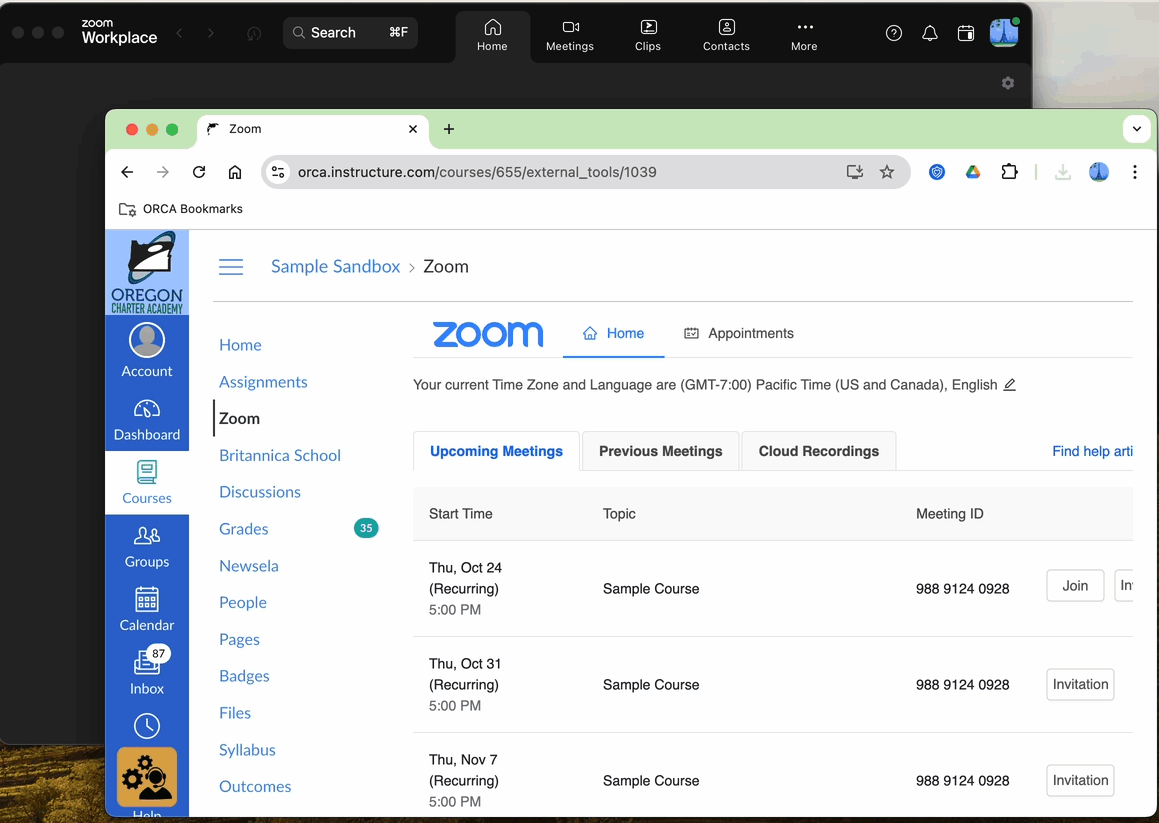Open settings gear in Zoom Workplace
Screen dimensions: 1159x823
pos(1007,83)
